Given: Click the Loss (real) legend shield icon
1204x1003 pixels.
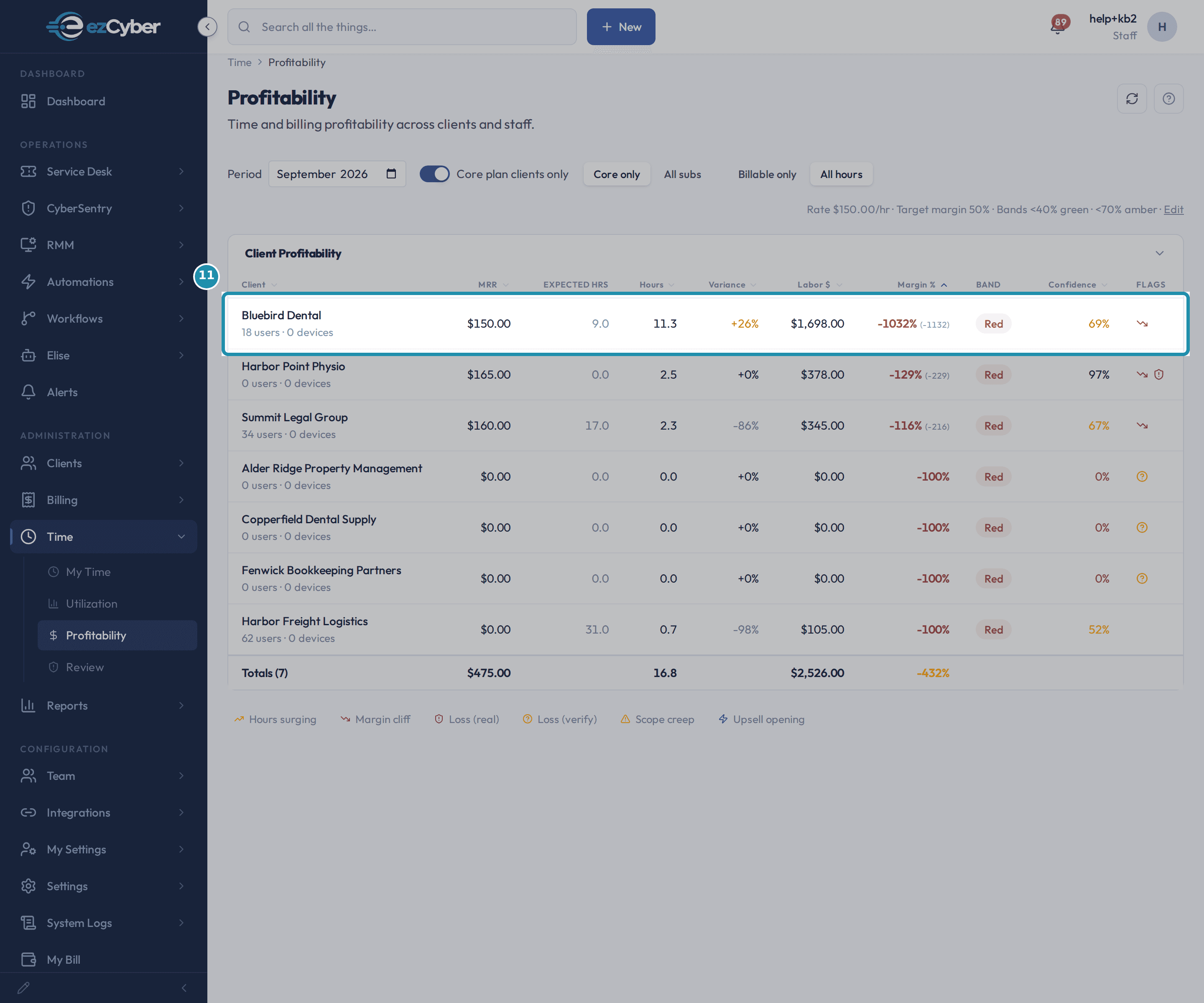Looking at the screenshot, I should coord(439,719).
